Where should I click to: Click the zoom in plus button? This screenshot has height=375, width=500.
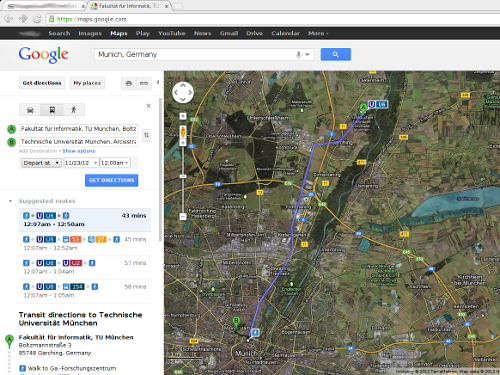click(183, 116)
